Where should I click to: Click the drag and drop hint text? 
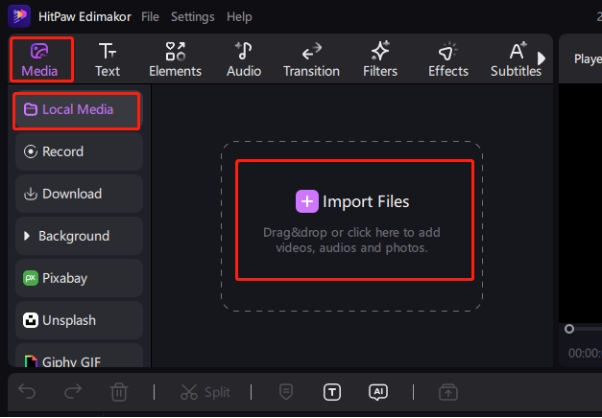352,240
